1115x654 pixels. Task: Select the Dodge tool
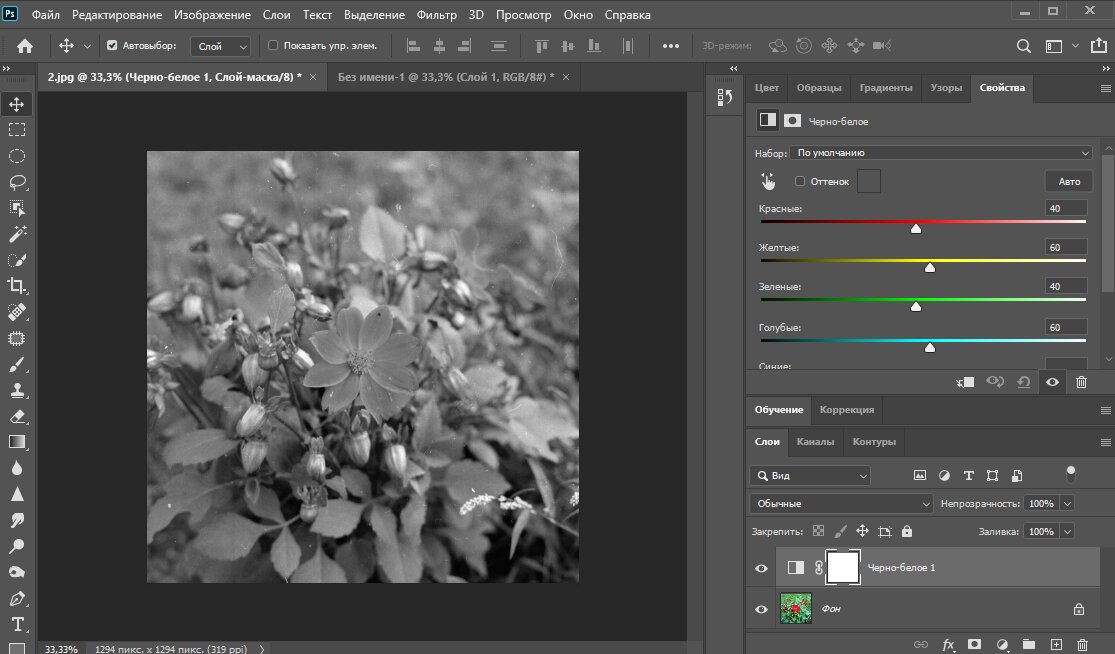[16, 546]
